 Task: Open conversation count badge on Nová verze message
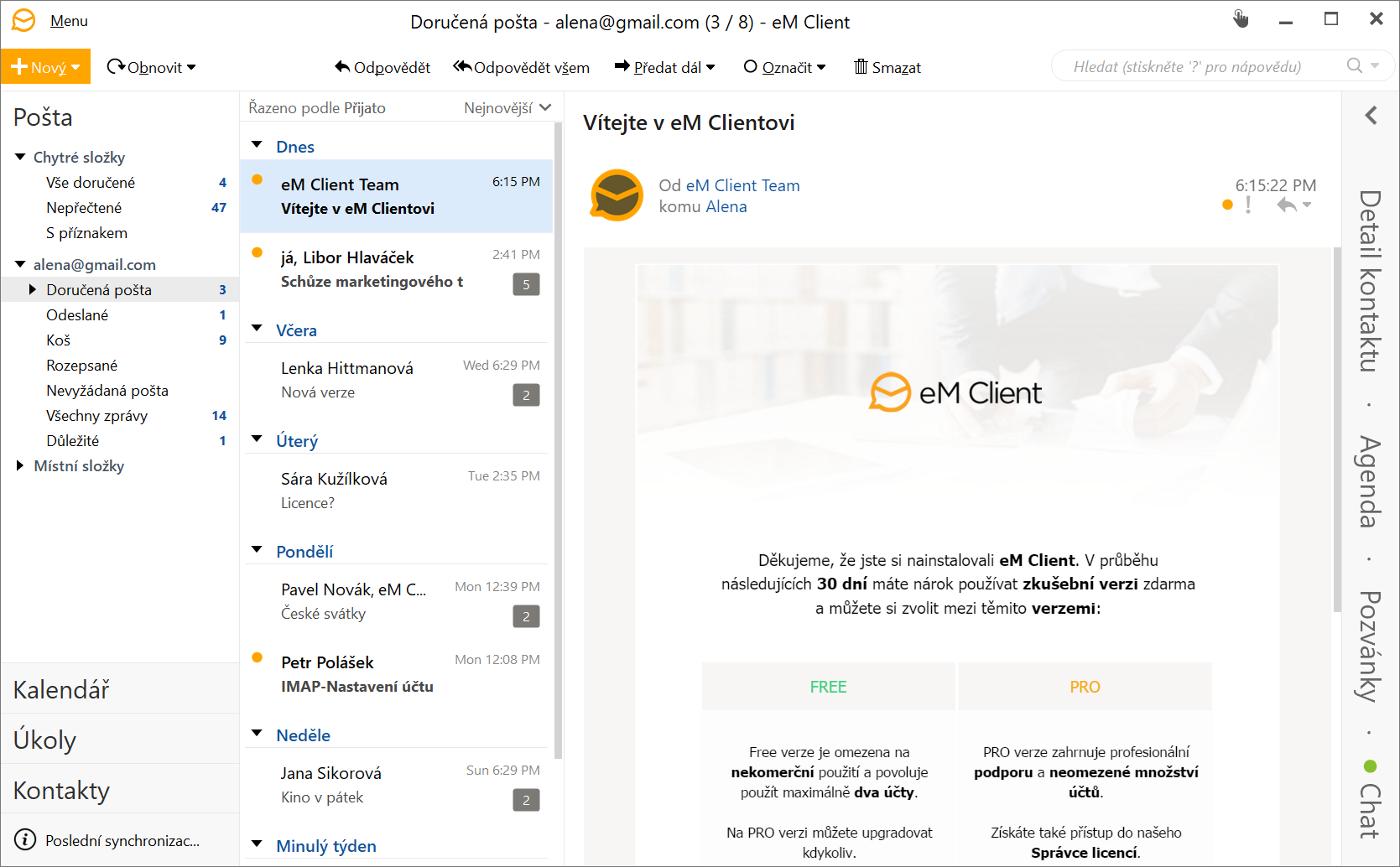[x=526, y=395]
